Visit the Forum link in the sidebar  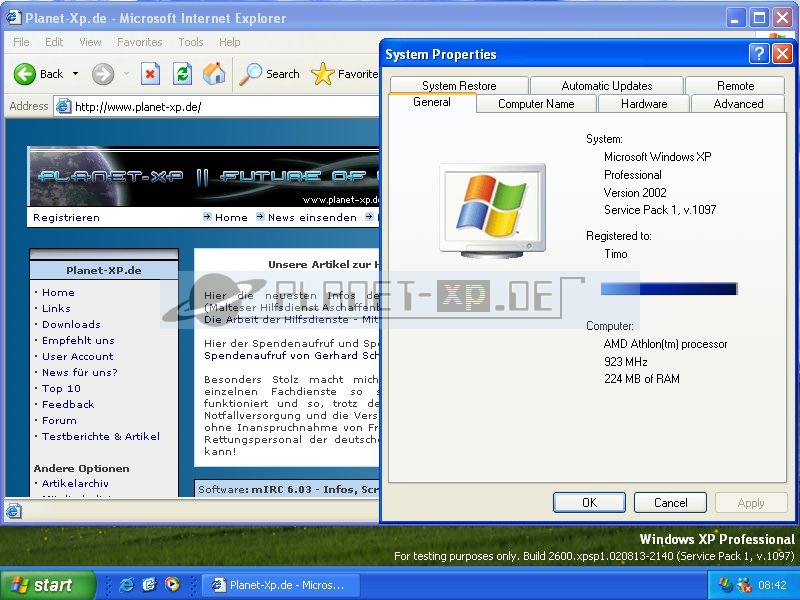click(58, 420)
